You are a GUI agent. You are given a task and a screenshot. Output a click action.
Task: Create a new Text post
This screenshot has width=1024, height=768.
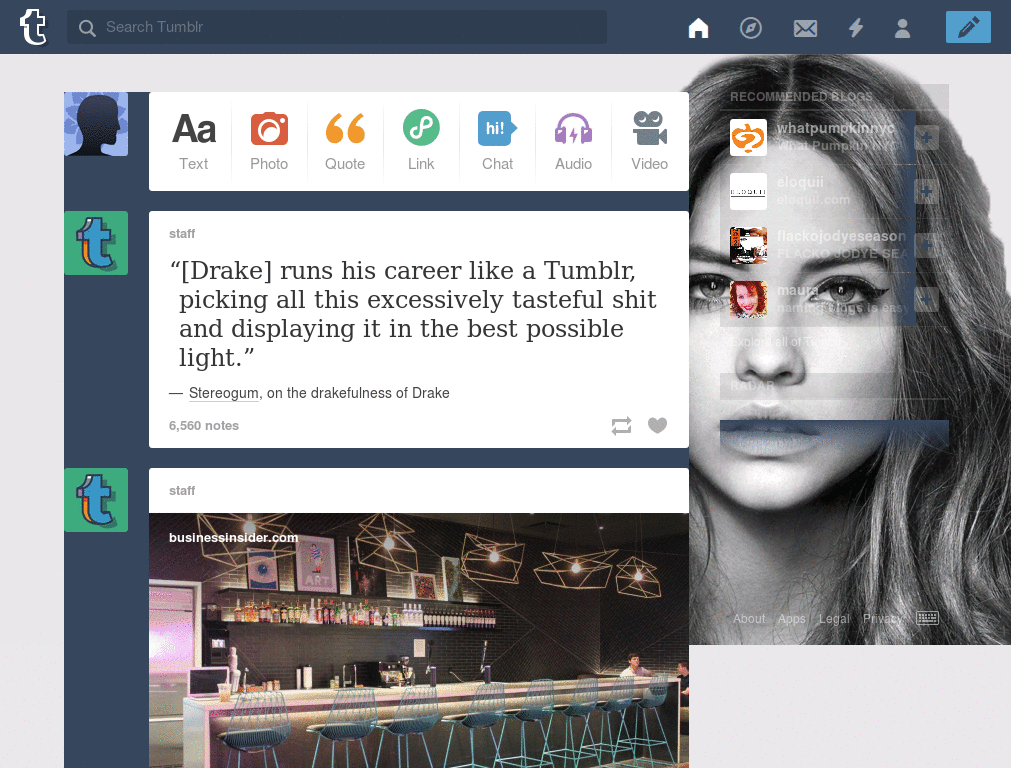tap(194, 141)
